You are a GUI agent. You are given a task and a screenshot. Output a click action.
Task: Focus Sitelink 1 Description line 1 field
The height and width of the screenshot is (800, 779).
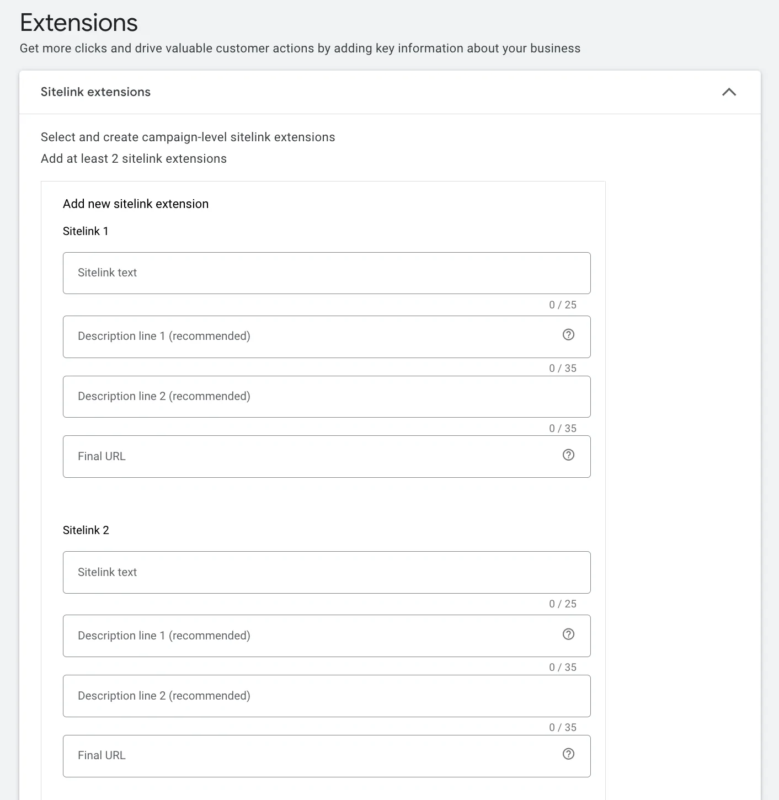tap(326, 336)
